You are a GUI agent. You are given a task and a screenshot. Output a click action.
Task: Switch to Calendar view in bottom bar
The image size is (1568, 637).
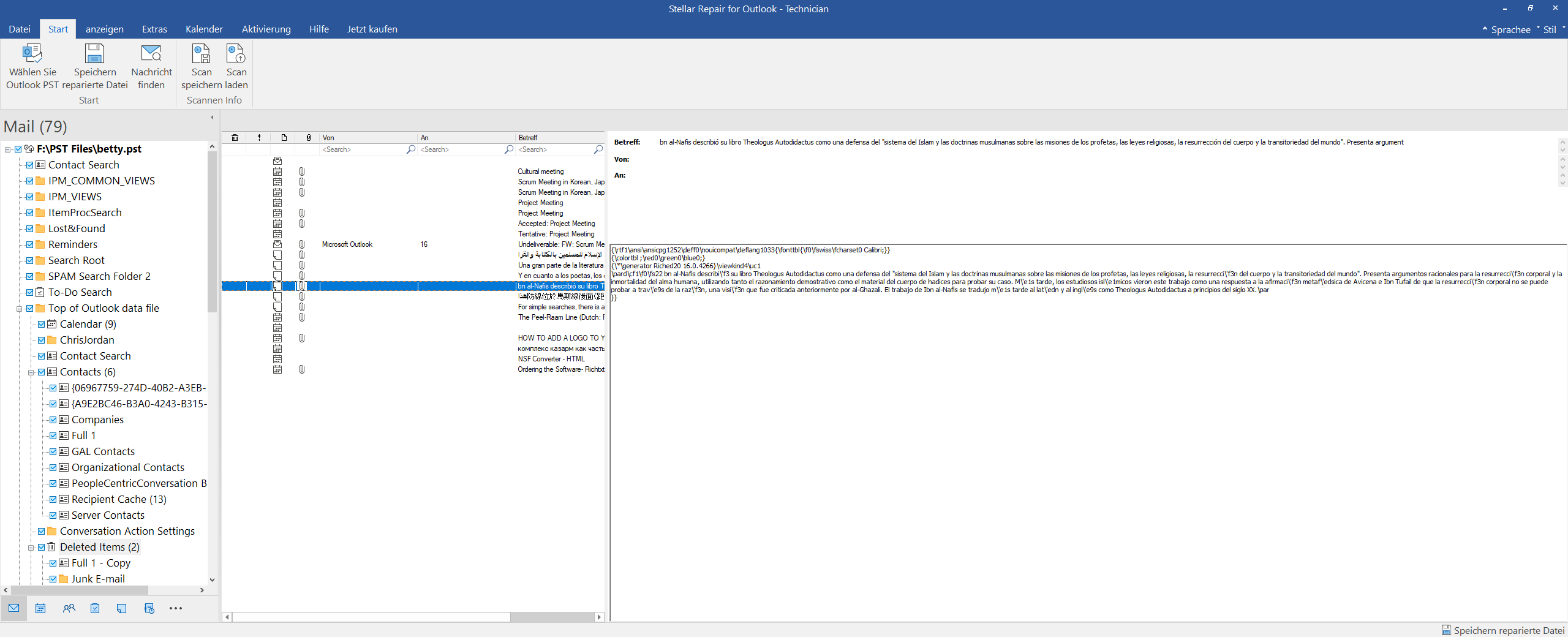point(40,608)
